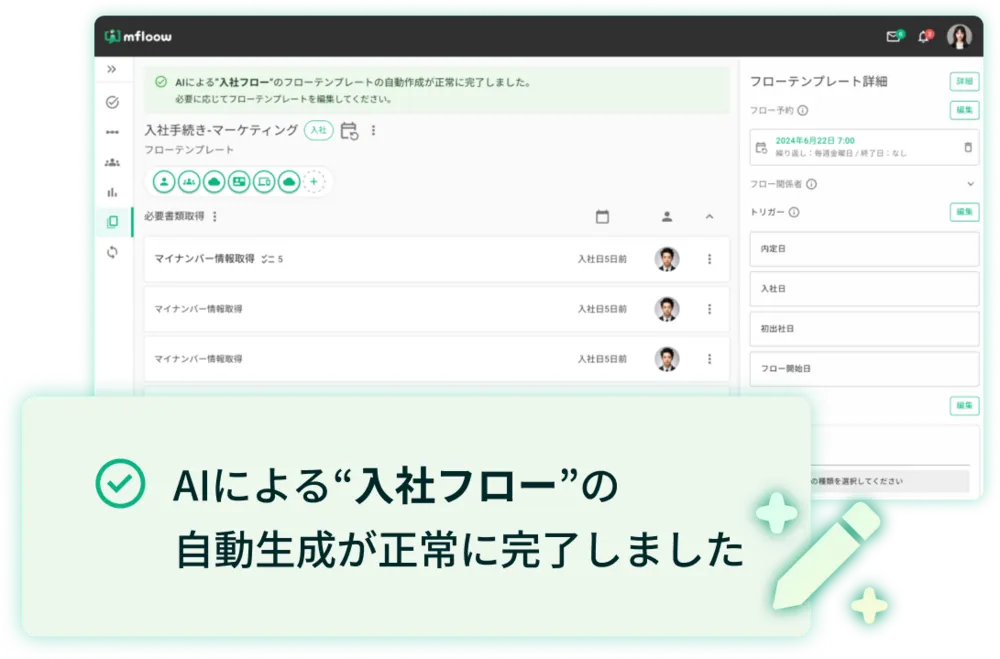Open kebab menu beside 必要書類取得
The image size is (1000, 659).
[215, 216]
